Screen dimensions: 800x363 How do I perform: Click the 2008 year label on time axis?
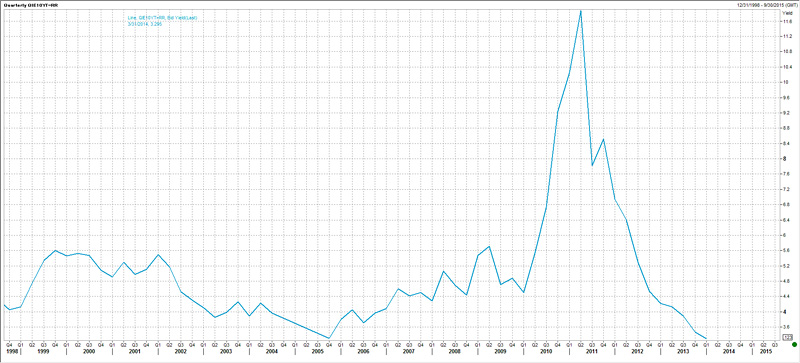coord(455,352)
